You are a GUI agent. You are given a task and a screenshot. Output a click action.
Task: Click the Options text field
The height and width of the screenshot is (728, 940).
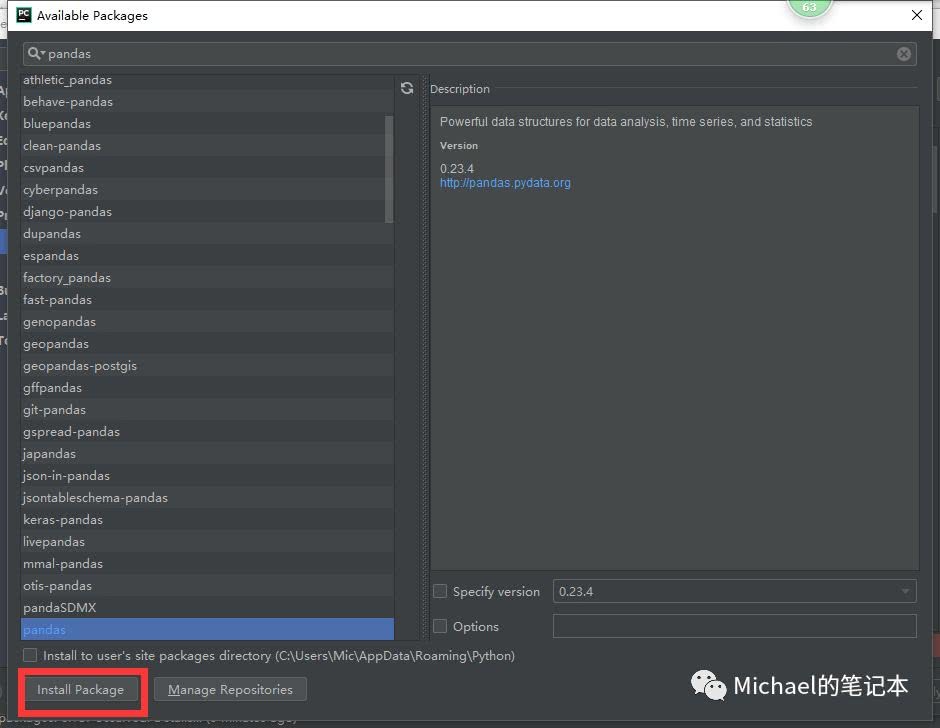(734, 626)
